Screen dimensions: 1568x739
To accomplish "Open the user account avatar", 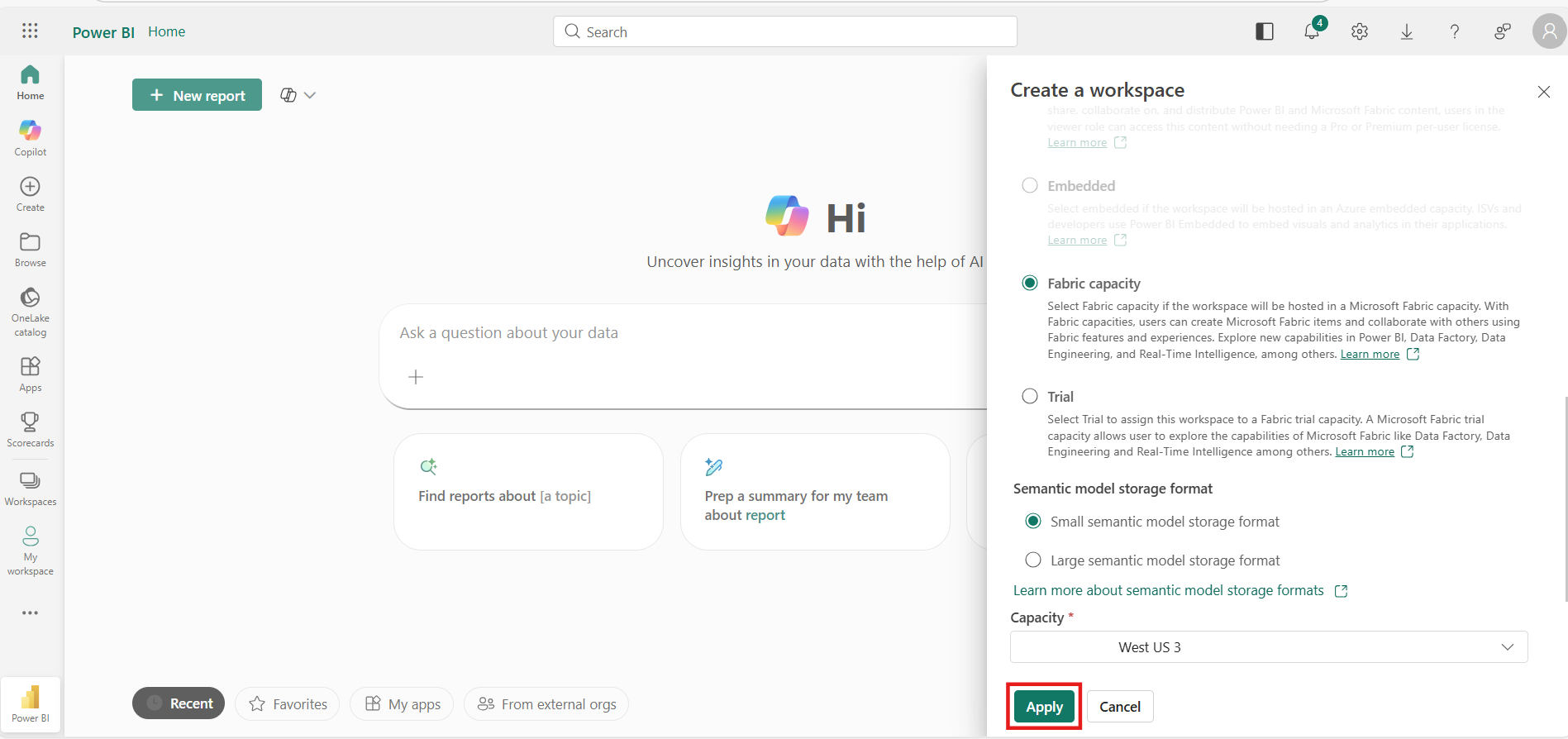I will click(x=1550, y=31).
